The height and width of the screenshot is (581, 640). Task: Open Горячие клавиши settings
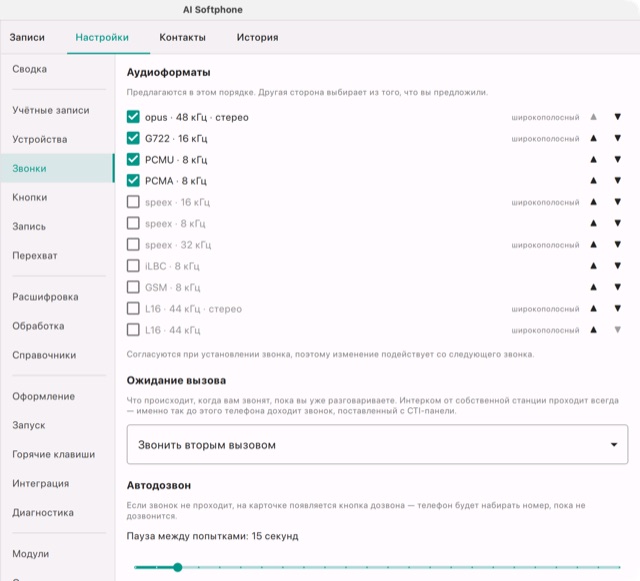click(53, 454)
